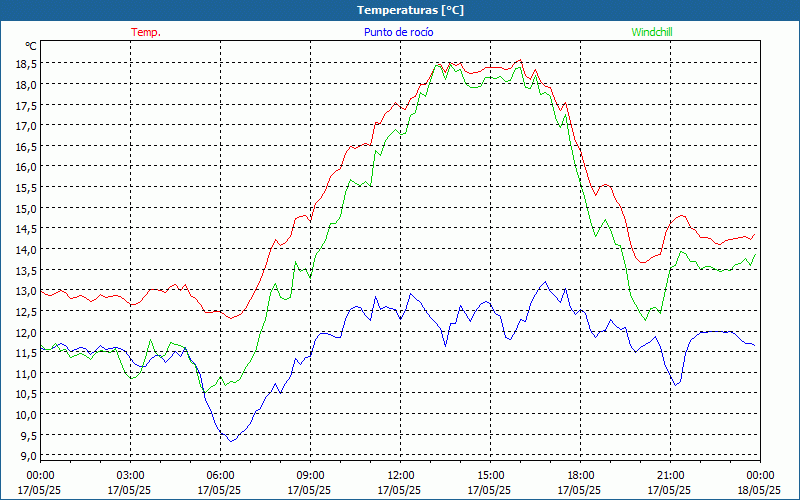Select the 03:00 time axis label
This screenshot has width=800, height=500.
coord(130,475)
